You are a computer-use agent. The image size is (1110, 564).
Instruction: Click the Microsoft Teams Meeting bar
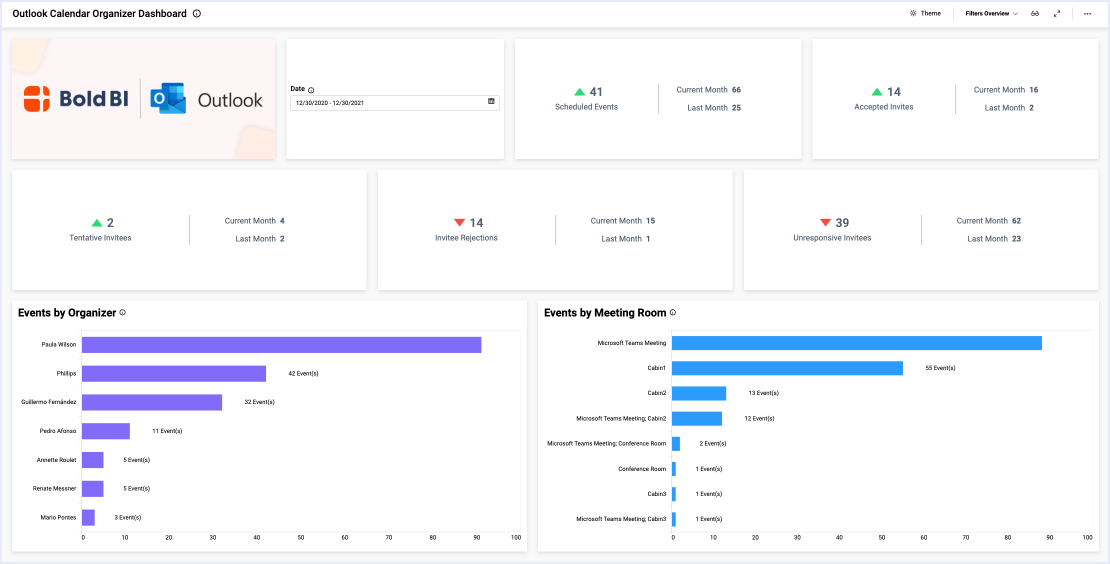[856, 343]
